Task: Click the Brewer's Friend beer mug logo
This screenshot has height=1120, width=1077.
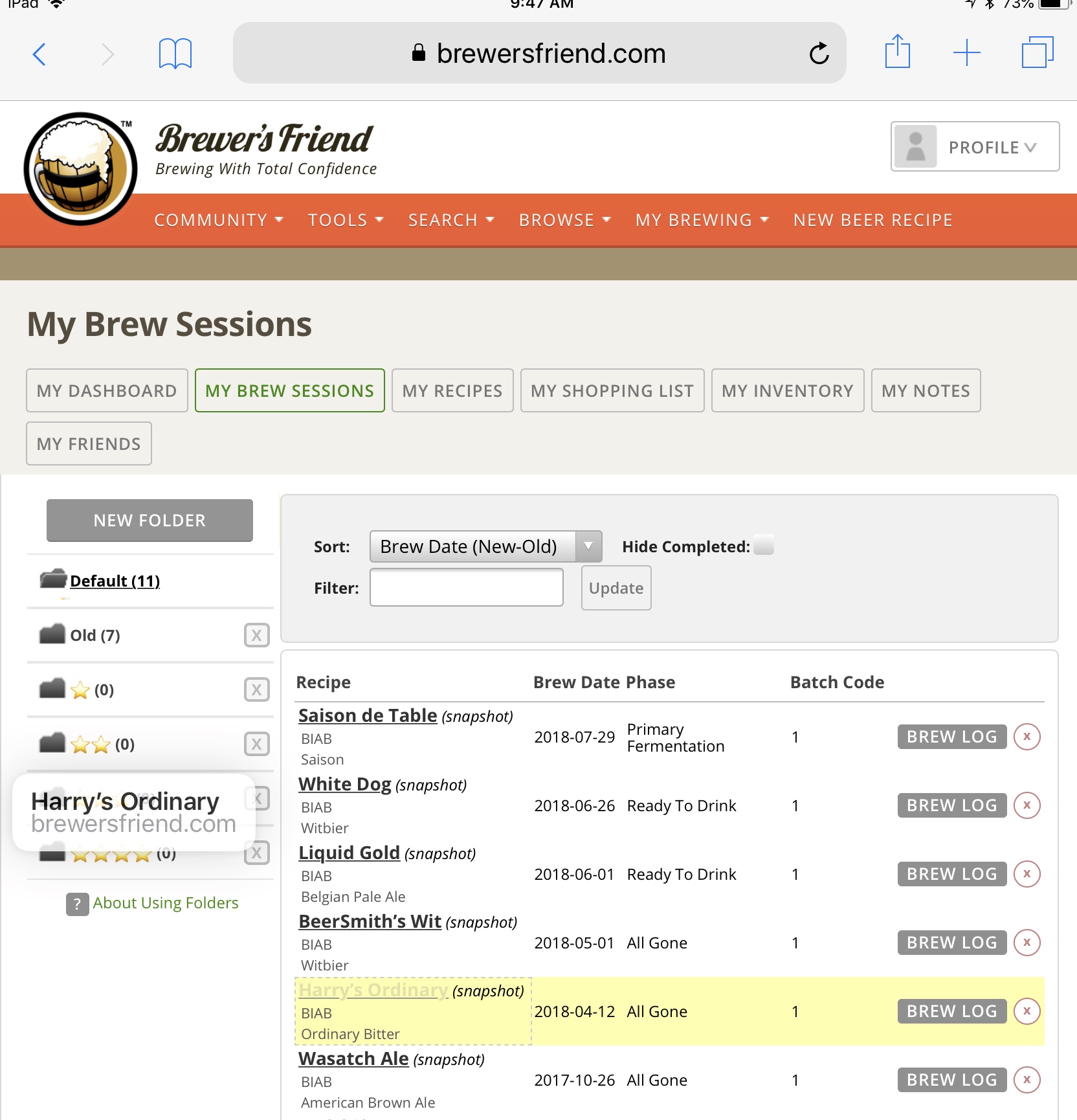Action: (x=81, y=169)
